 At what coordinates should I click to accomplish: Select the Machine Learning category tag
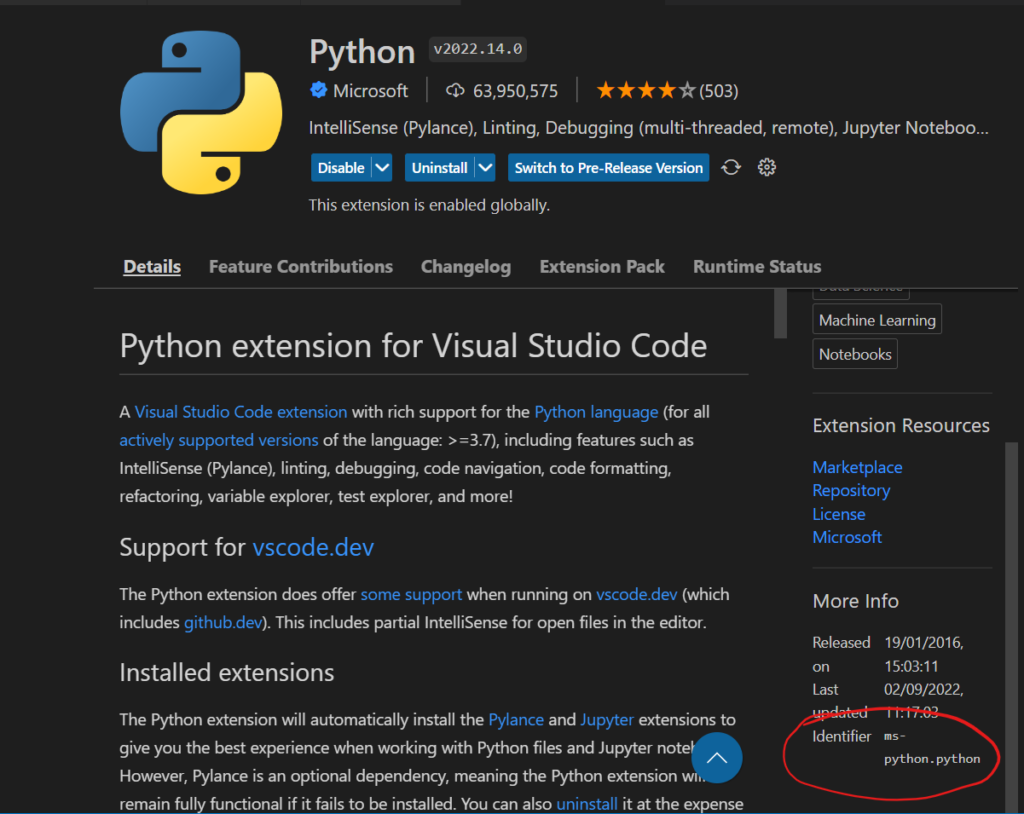coord(877,320)
